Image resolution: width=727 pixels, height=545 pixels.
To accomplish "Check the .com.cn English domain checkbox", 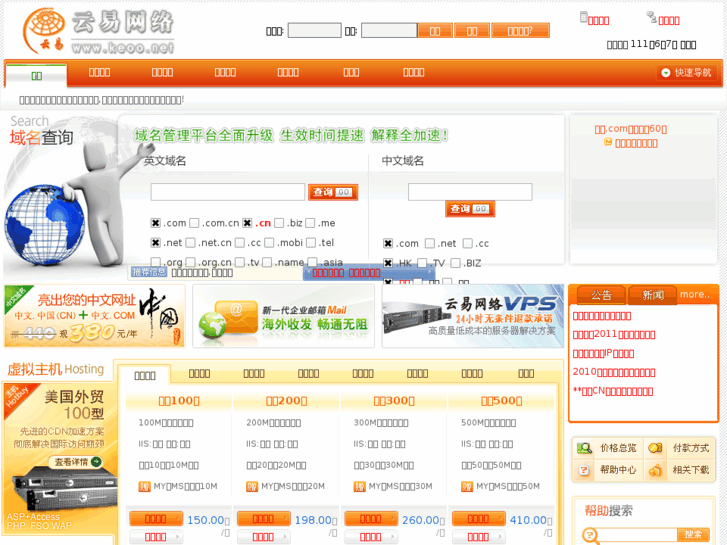I will (194, 223).
